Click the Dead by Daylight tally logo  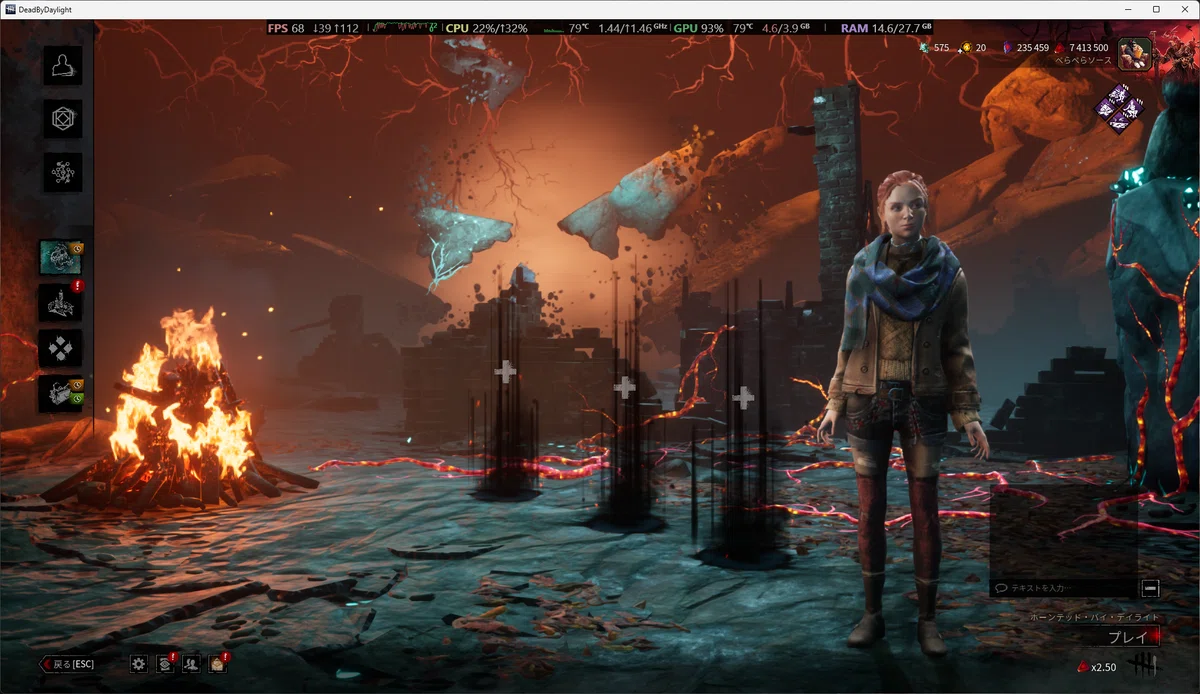[1142, 666]
